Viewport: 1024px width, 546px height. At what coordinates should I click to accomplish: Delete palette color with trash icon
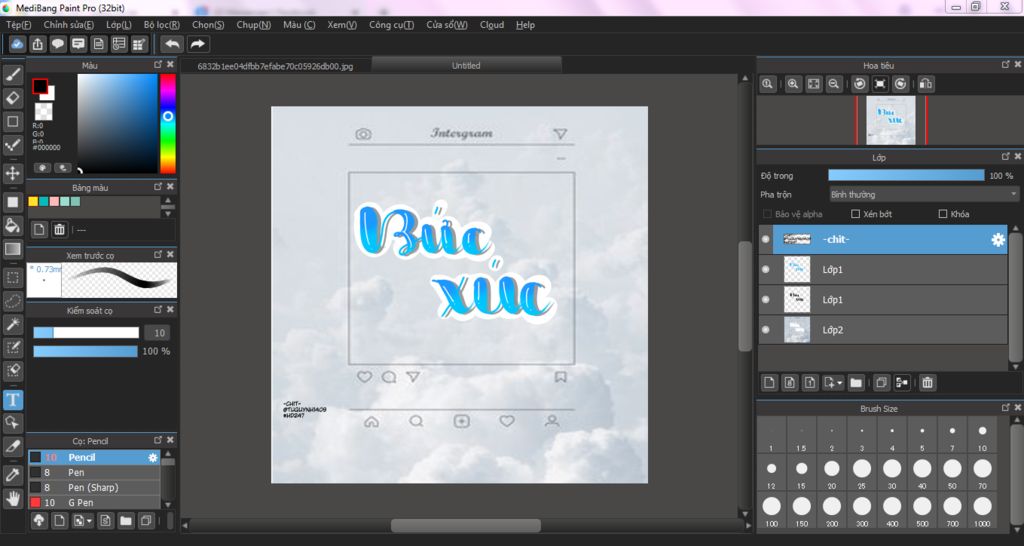(x=59, y=229)
